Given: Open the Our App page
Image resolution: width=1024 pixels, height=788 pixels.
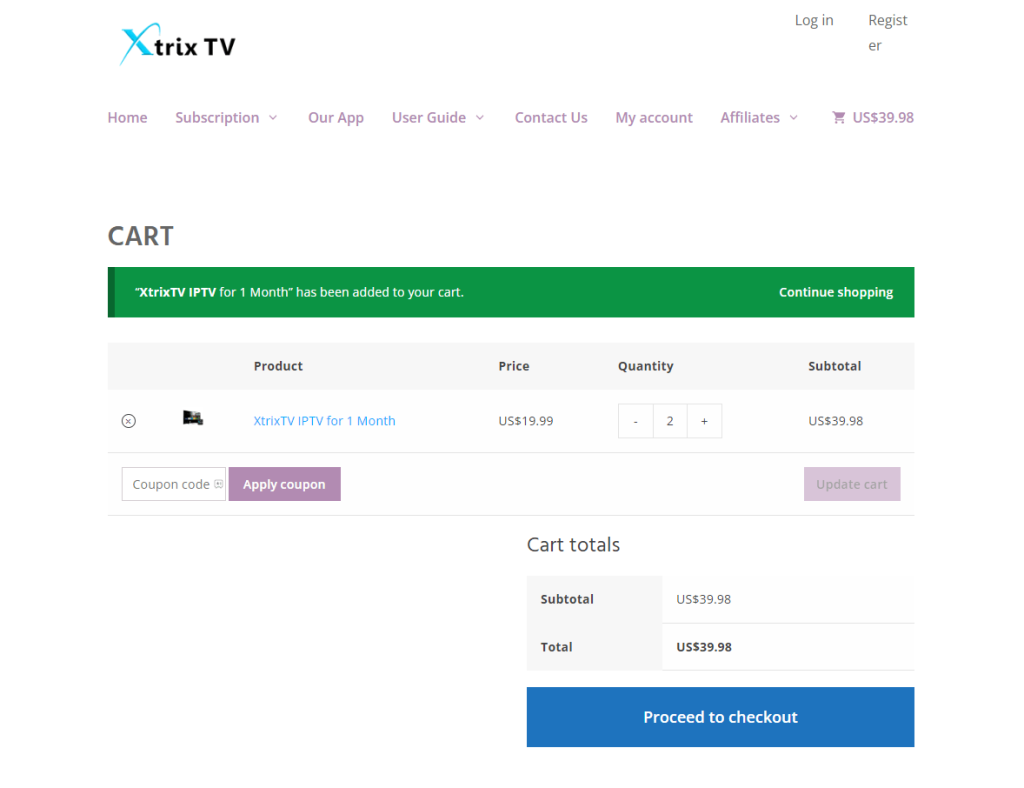Looking at the screenshot, I should (336, 118).
